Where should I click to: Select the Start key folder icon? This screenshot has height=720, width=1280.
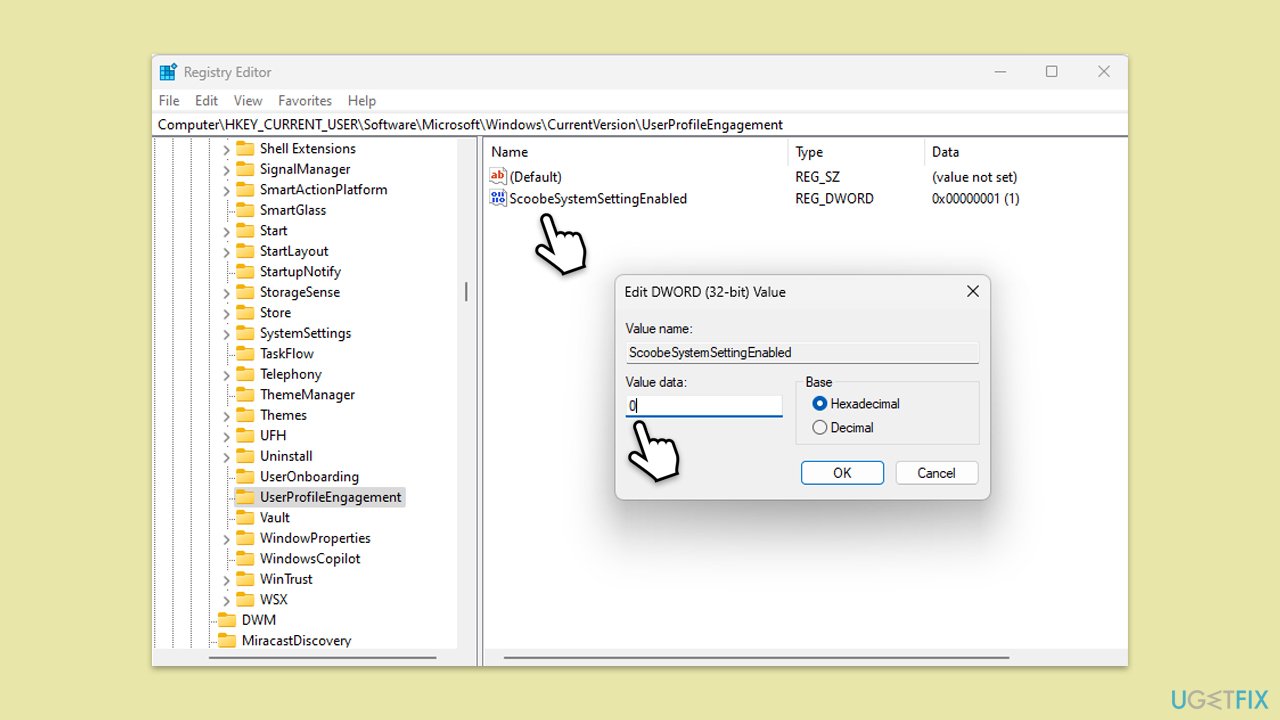tap(245, 230)
